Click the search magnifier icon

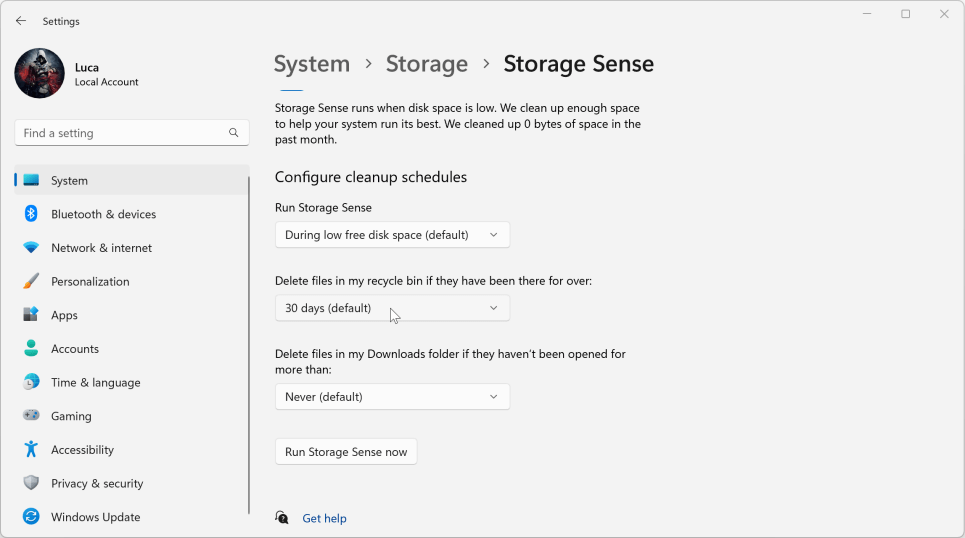[x=234, y=133]
